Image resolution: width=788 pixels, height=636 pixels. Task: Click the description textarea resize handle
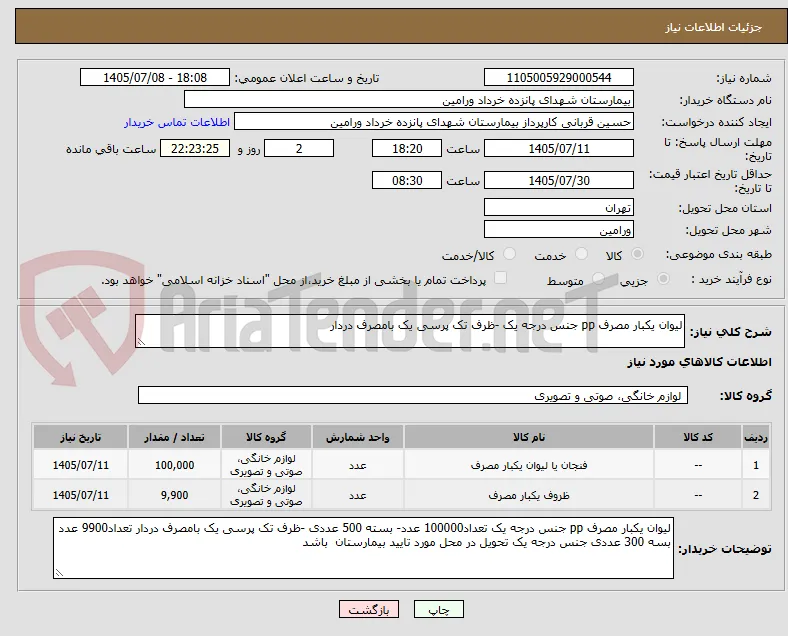141,342
